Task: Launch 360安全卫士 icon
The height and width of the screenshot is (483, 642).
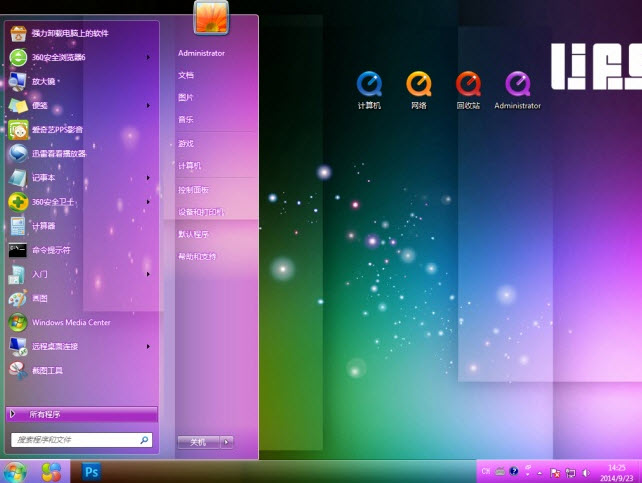Action: coord(18,202)
